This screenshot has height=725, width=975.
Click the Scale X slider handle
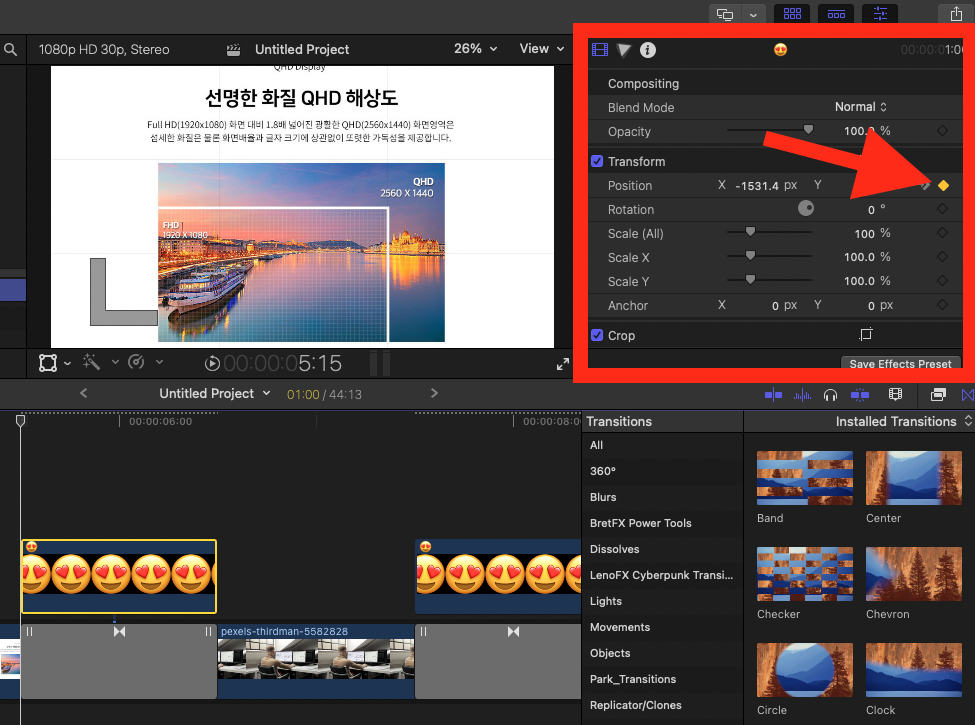click(751, 256)
